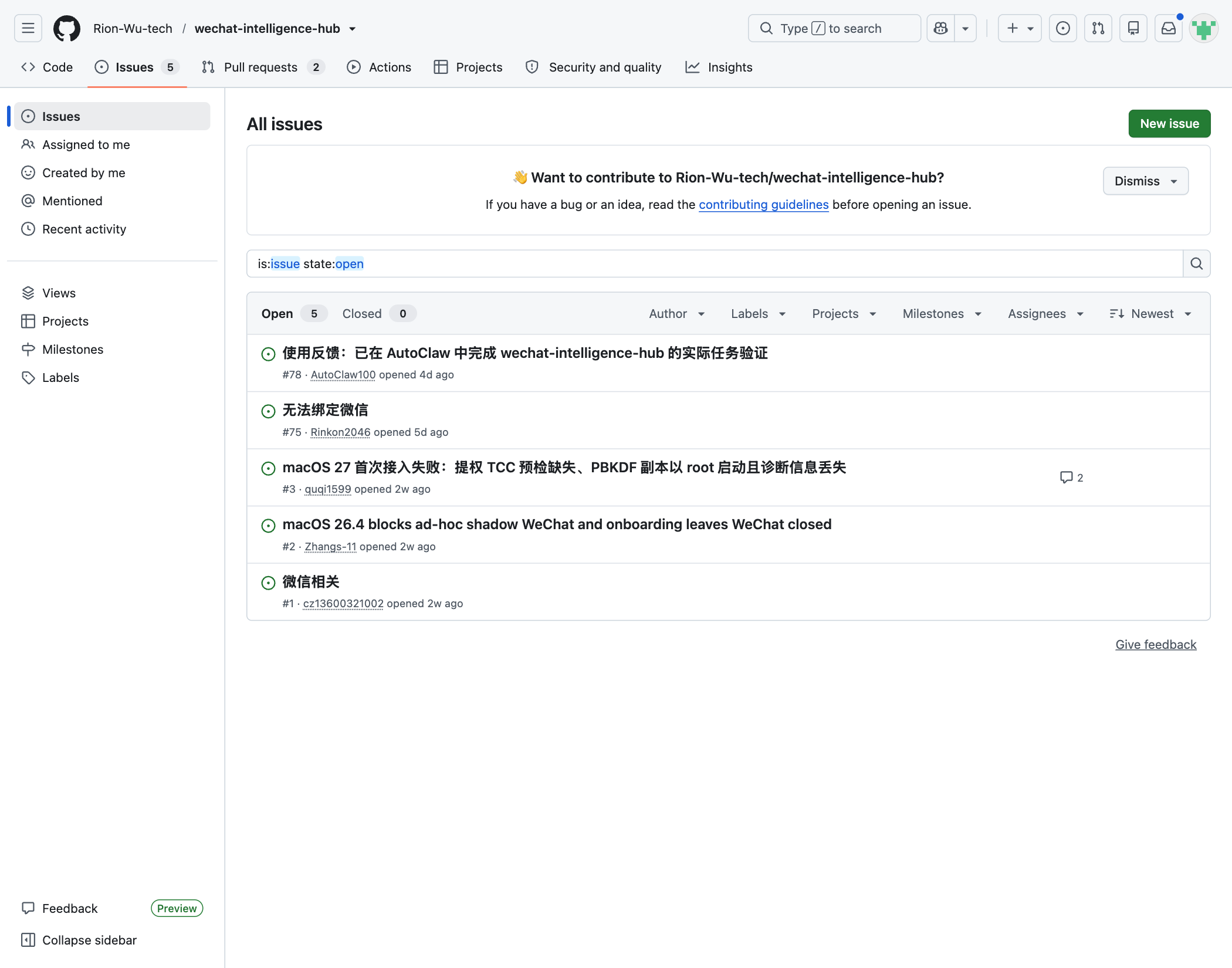Open the Rion-Wu-tech owner link

click(x=133, y=29)
